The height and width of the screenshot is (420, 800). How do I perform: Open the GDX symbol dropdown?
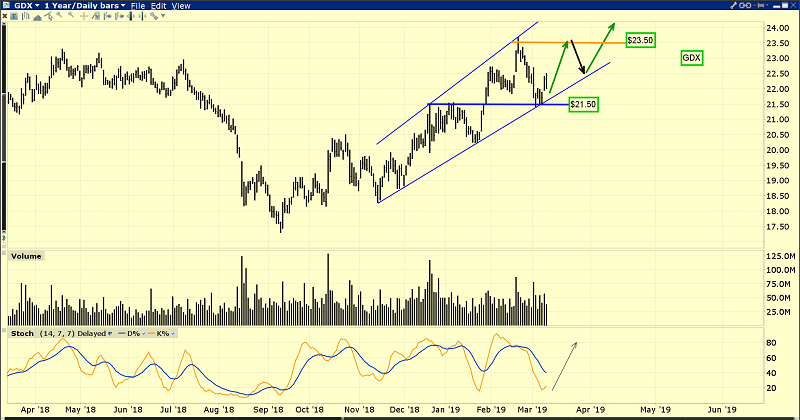coord(27,6)
